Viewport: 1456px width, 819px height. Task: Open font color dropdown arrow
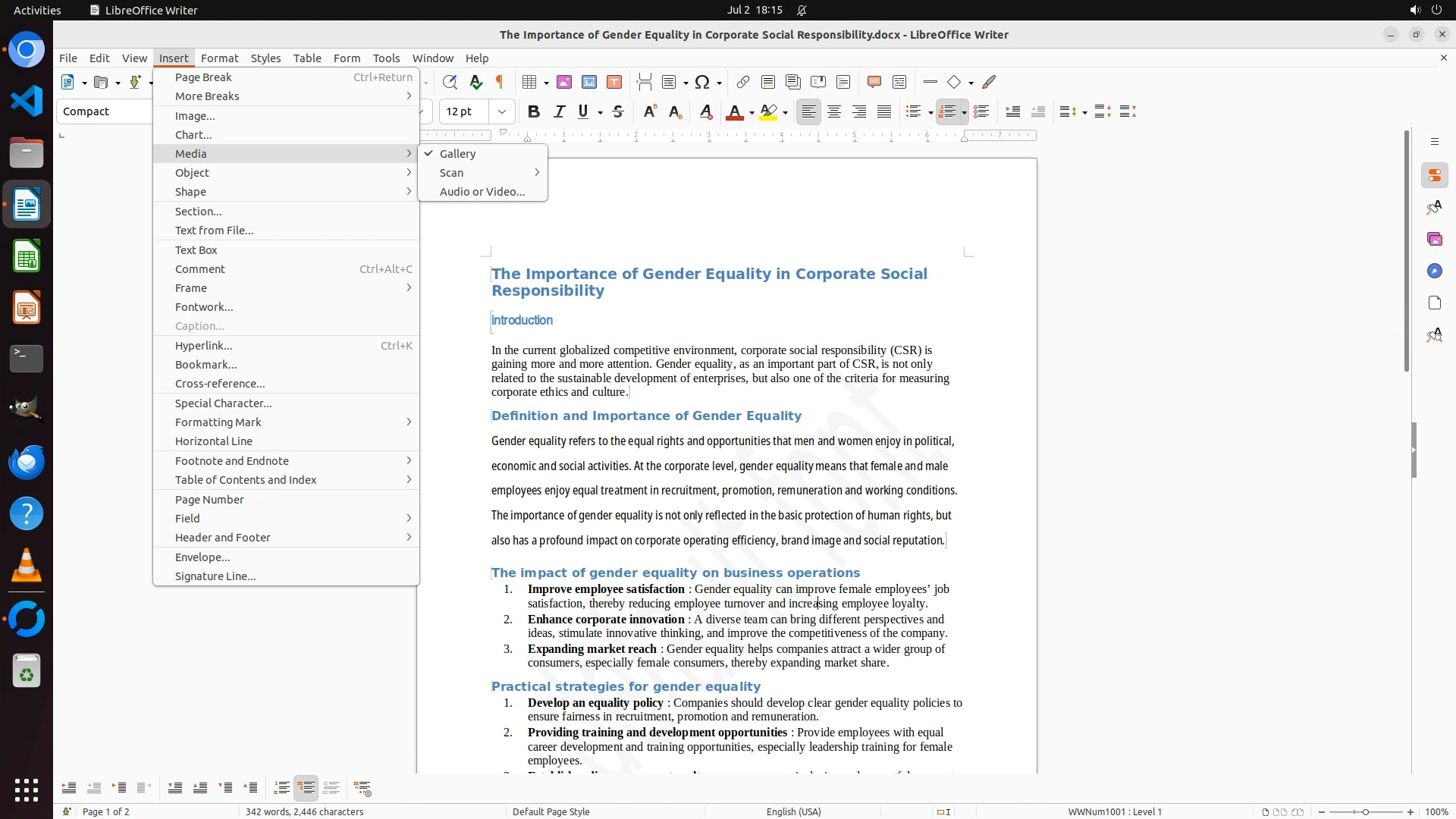pos(752,113)
